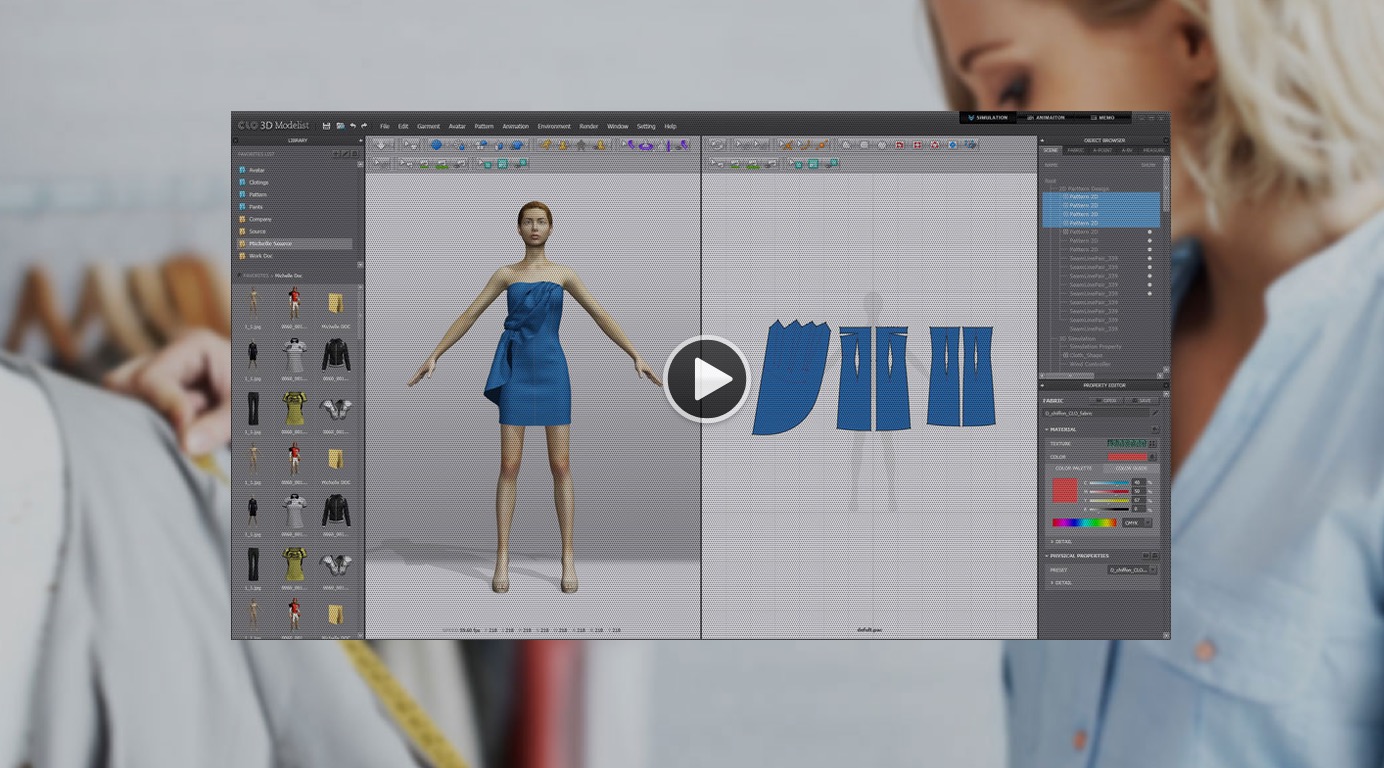Image resolution: width=1384 pixels, height=768 pixels.
Task: Click the Save button in Property Editor
Action: 1144,400
